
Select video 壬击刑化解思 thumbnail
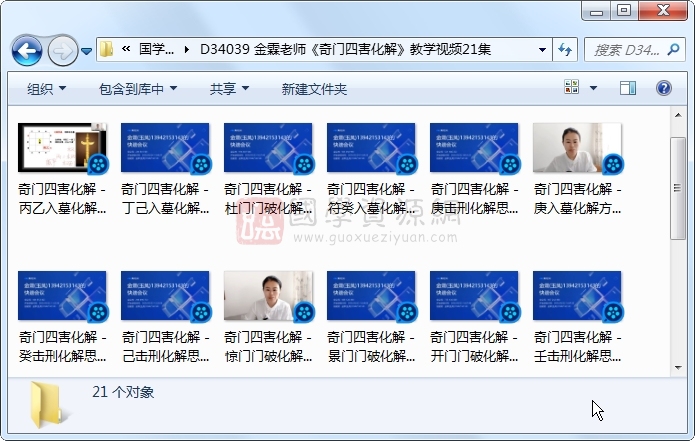(577, 296)
